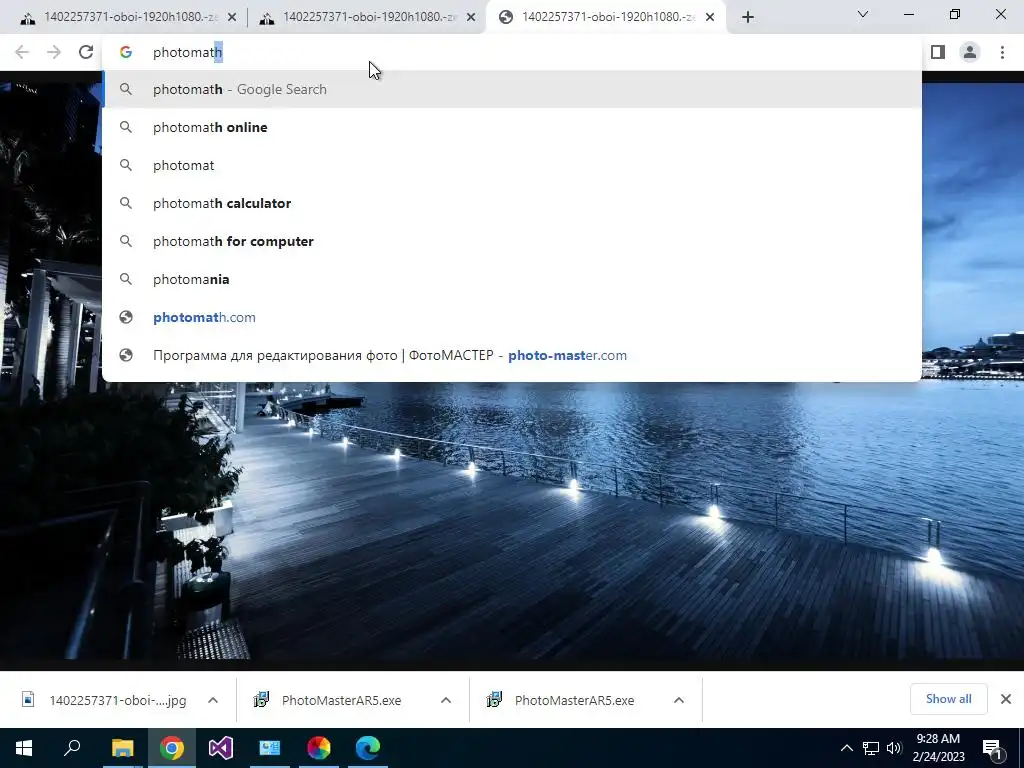Close the second browser tab

pos(471,17)
